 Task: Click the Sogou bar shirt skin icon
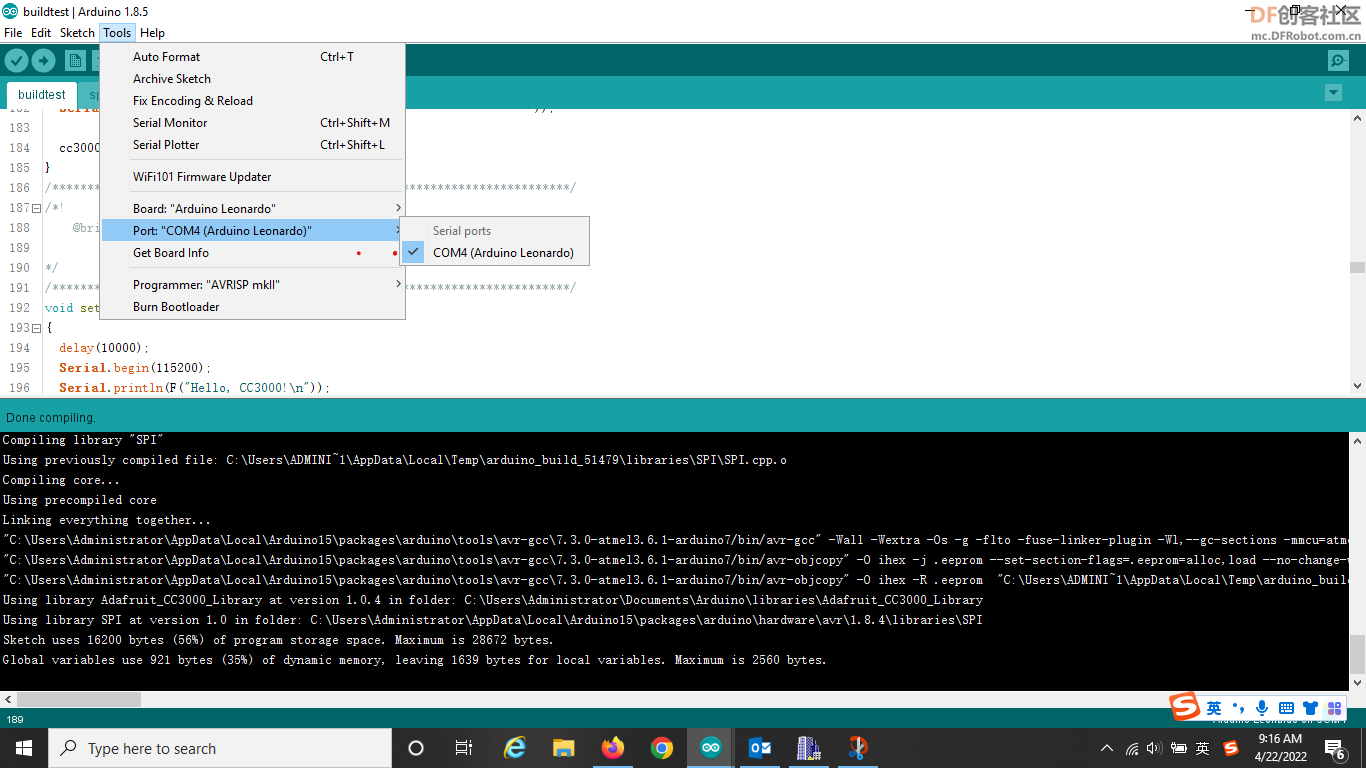[x=1310, y=708]
